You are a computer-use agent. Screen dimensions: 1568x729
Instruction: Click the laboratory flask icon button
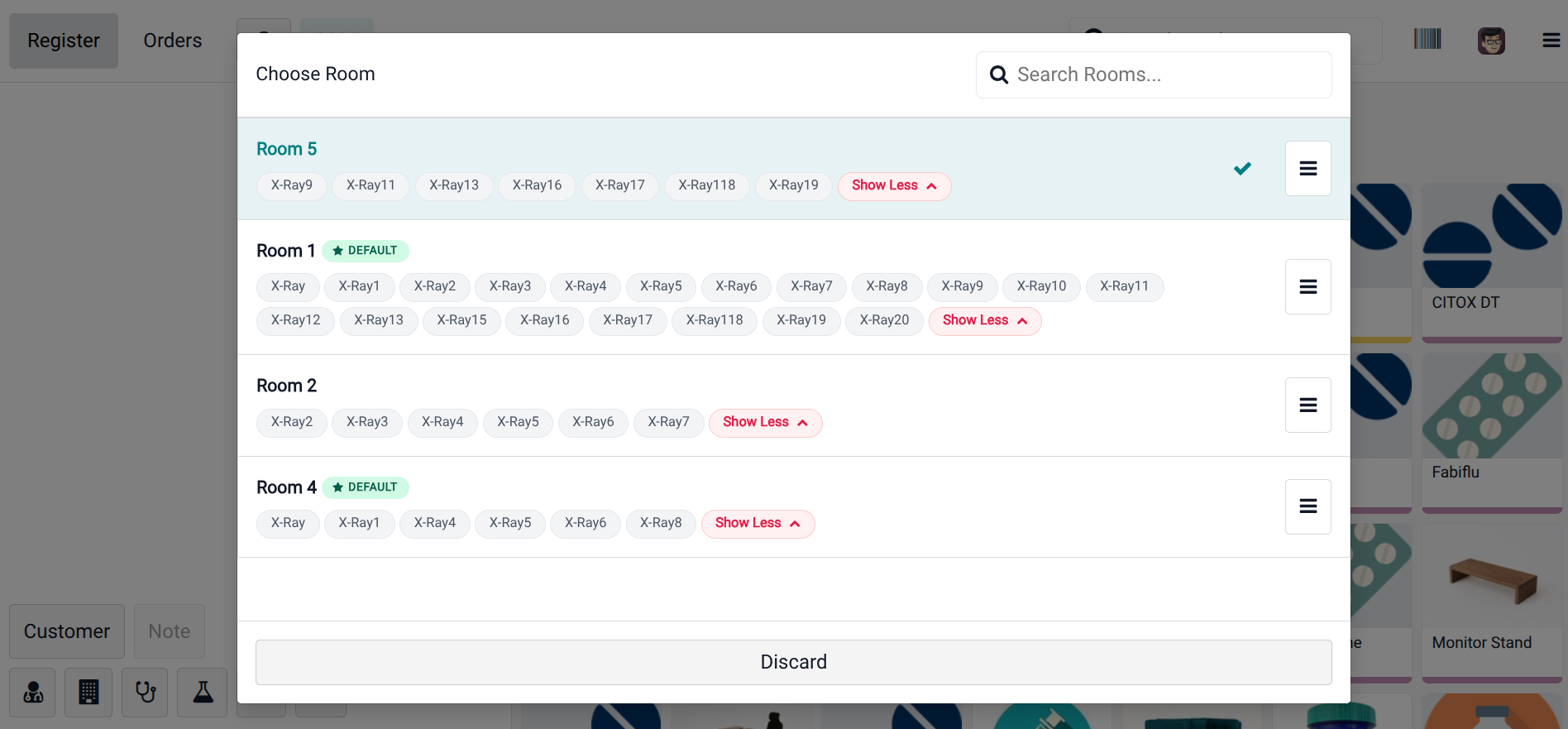[203, 693]
